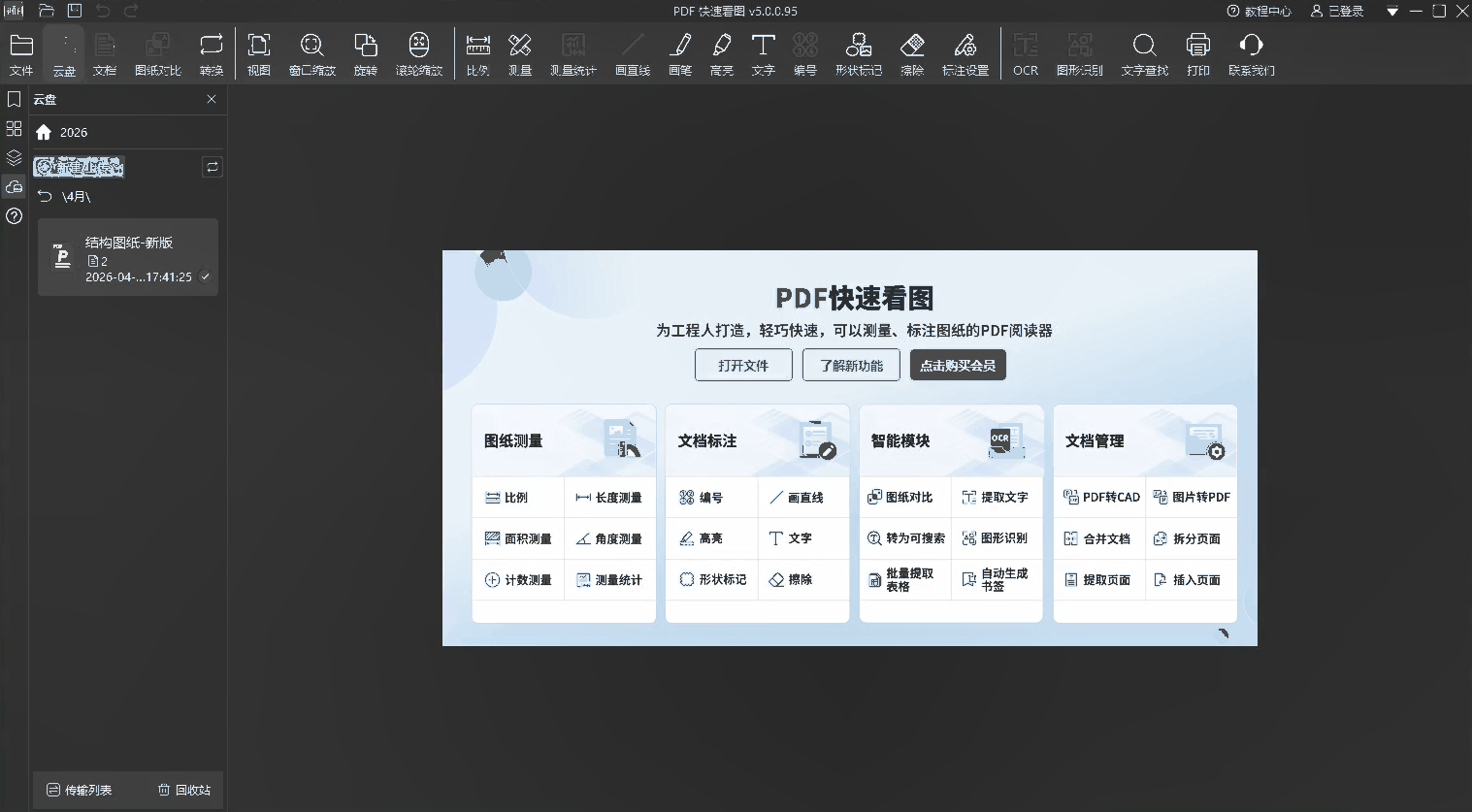
Task: Open 教程中心 tutorial center link
Action: 1259,12
